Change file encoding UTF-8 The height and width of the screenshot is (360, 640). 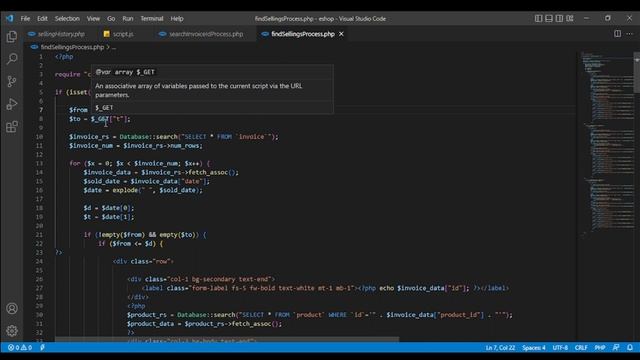(560, 348)
